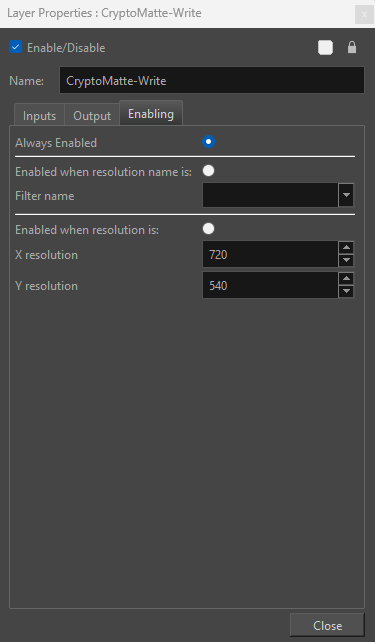Image resolution: width=375 pixels, height=642 pixels.
Task: Click the X resolution field showing 720
Action: [270, 254]
